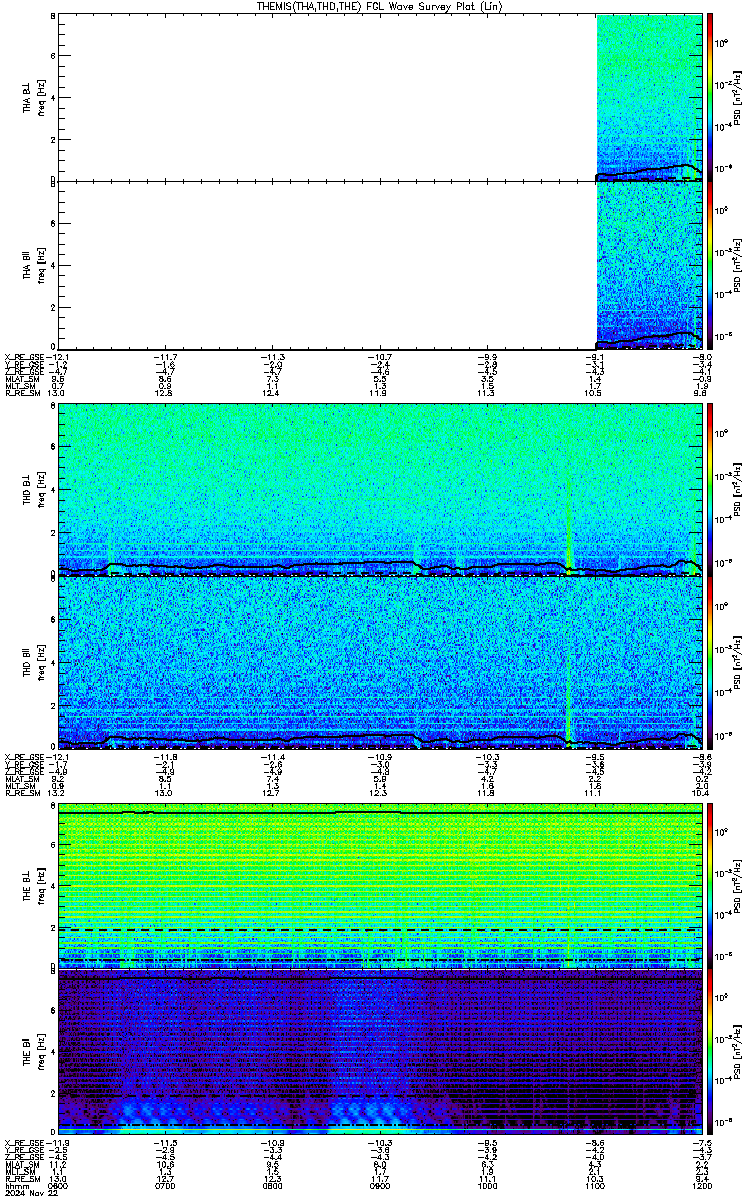Click the MLAT_SM row label under THE panels
Viewport: 750px width, 1200px height.
point(20,1164)
